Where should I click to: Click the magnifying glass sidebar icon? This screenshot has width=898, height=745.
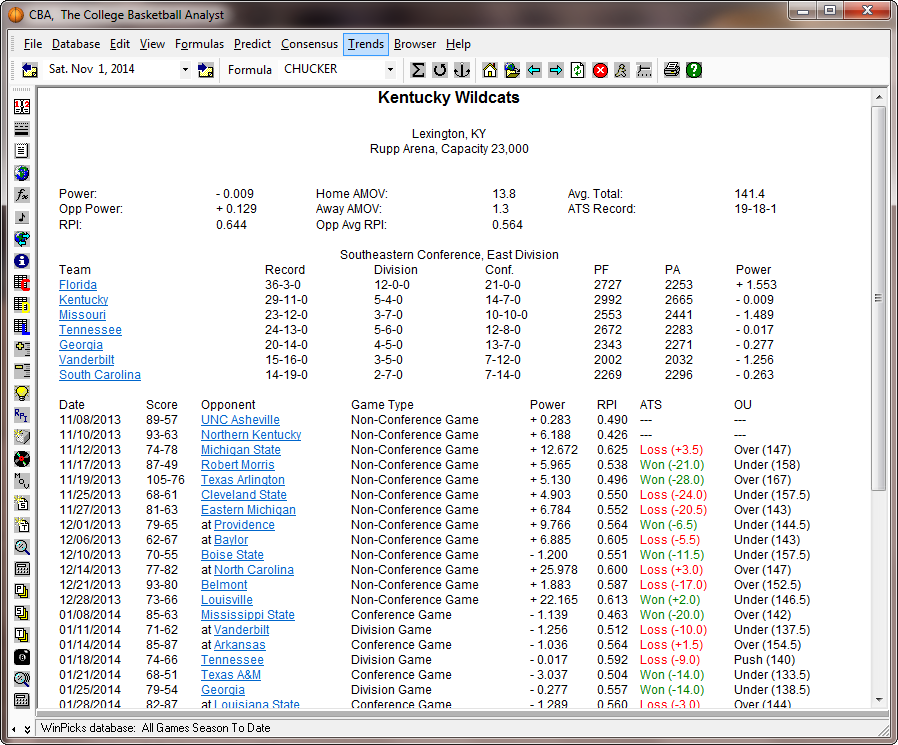22,547
